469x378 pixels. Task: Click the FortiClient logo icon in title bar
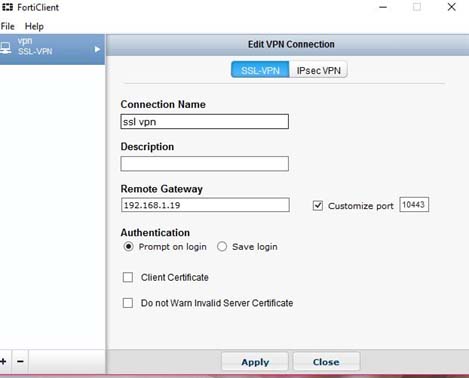7,7
